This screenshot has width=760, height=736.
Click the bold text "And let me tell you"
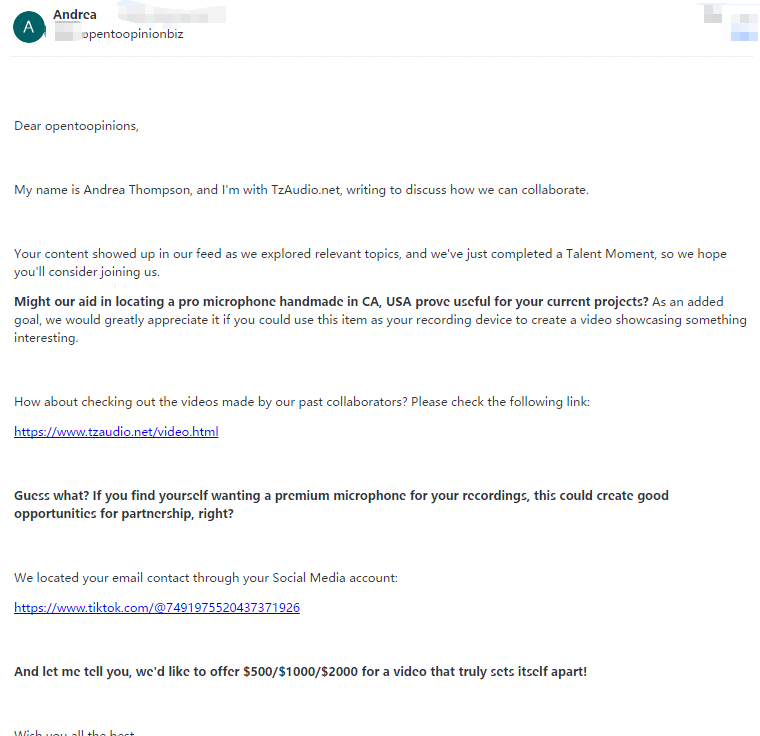click(x=73, y=672)
